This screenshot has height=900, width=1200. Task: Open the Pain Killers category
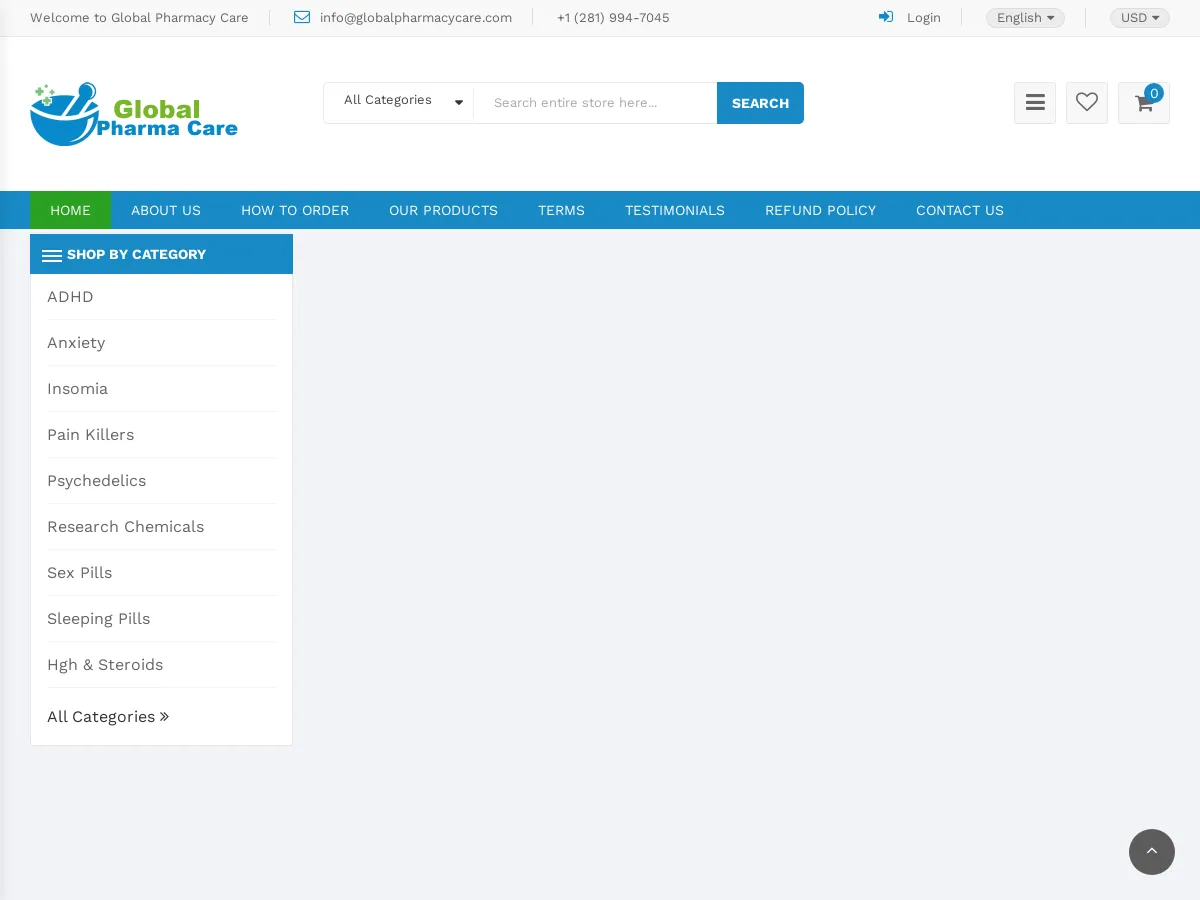(x=91, y=434)
